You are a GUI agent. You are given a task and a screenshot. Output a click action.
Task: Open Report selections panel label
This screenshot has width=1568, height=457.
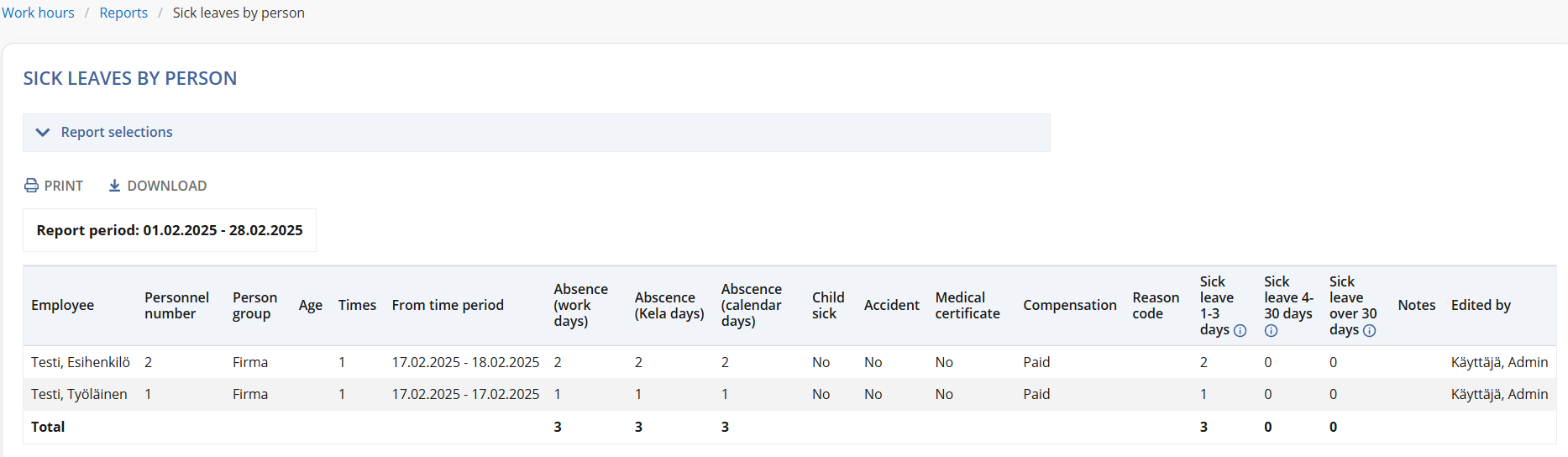tap(117, 132)
